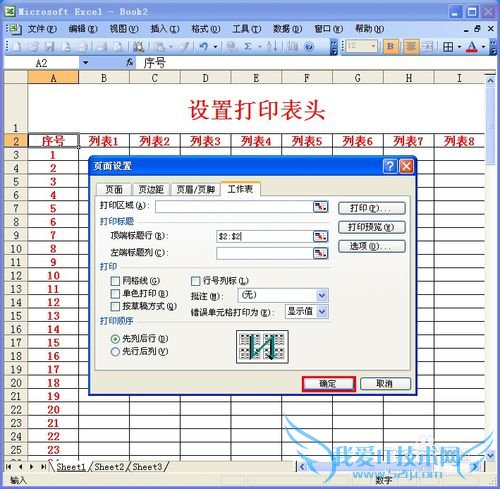Screen dimensions: 500x489
Task: Open the File (文件) menu
Action: coord(42,29)
